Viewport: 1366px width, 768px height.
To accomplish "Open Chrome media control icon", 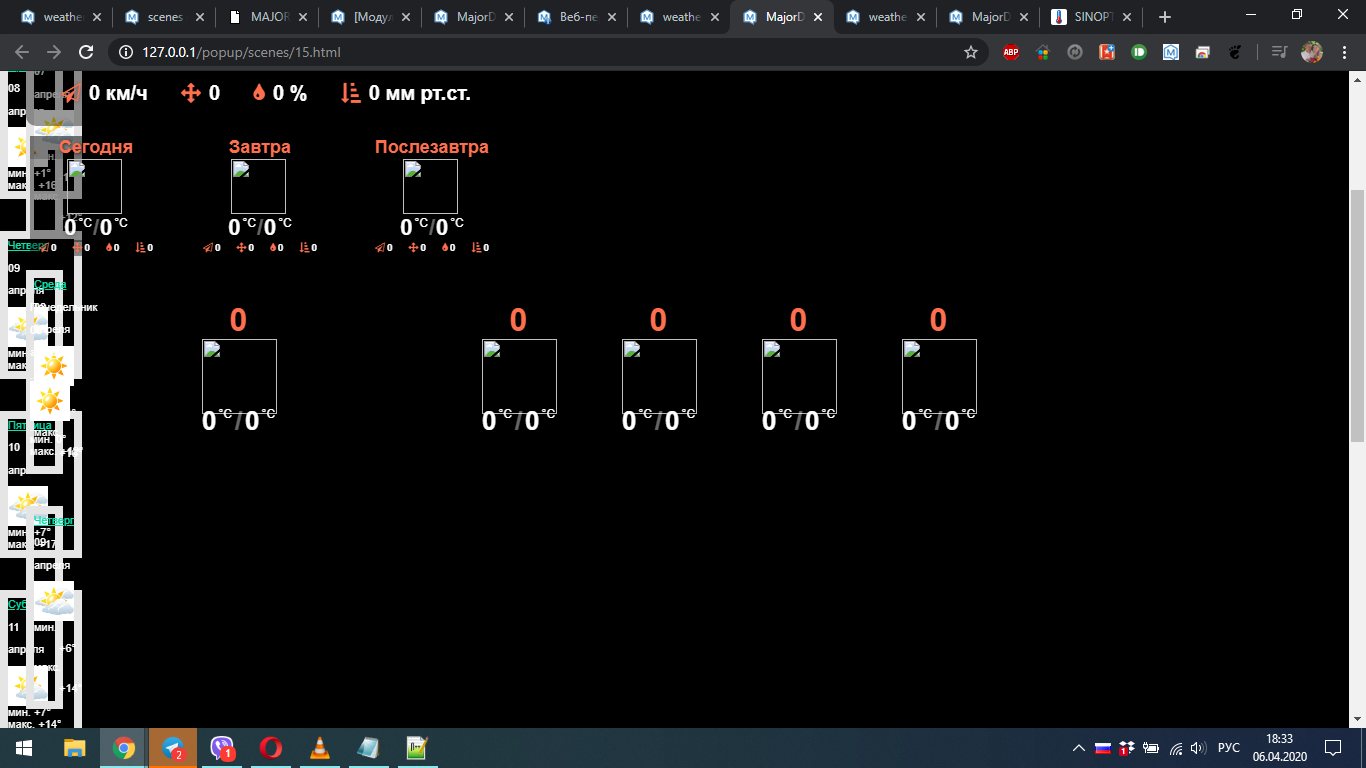I will pyautogui.click(x=1279, y=52).
